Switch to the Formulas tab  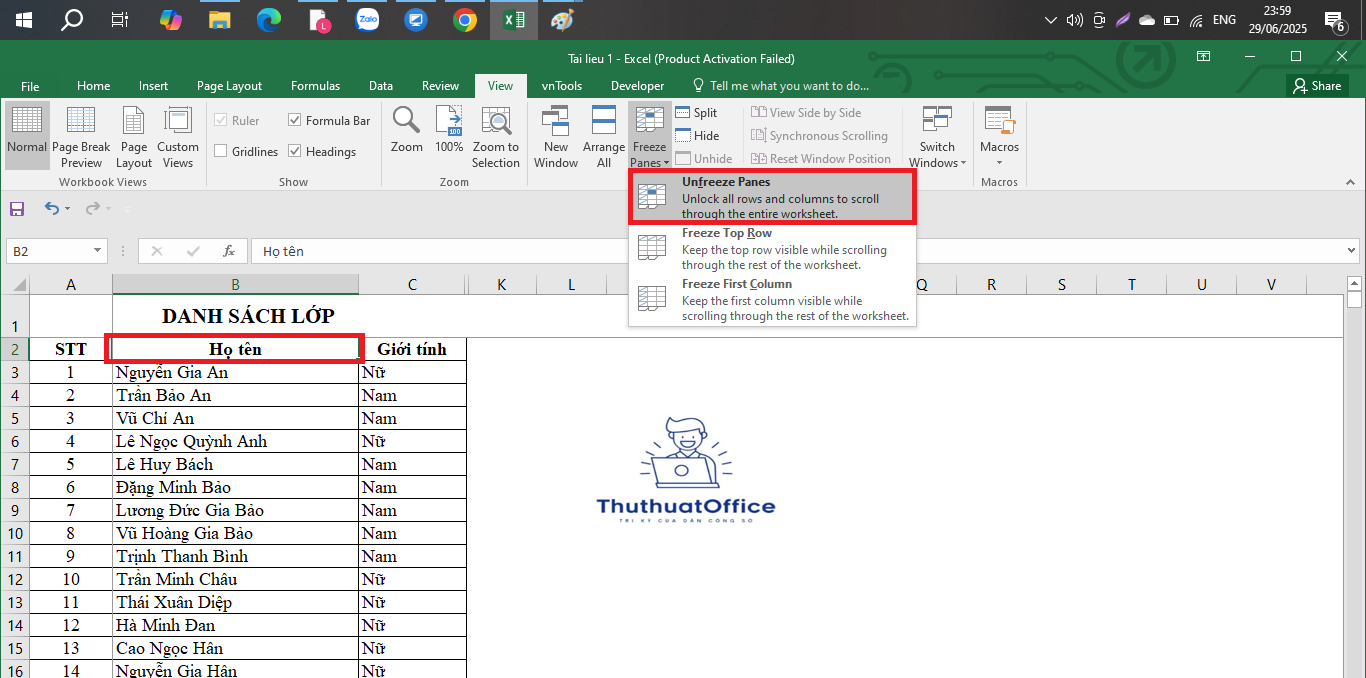pyautogui.click(x=315, y=86)
